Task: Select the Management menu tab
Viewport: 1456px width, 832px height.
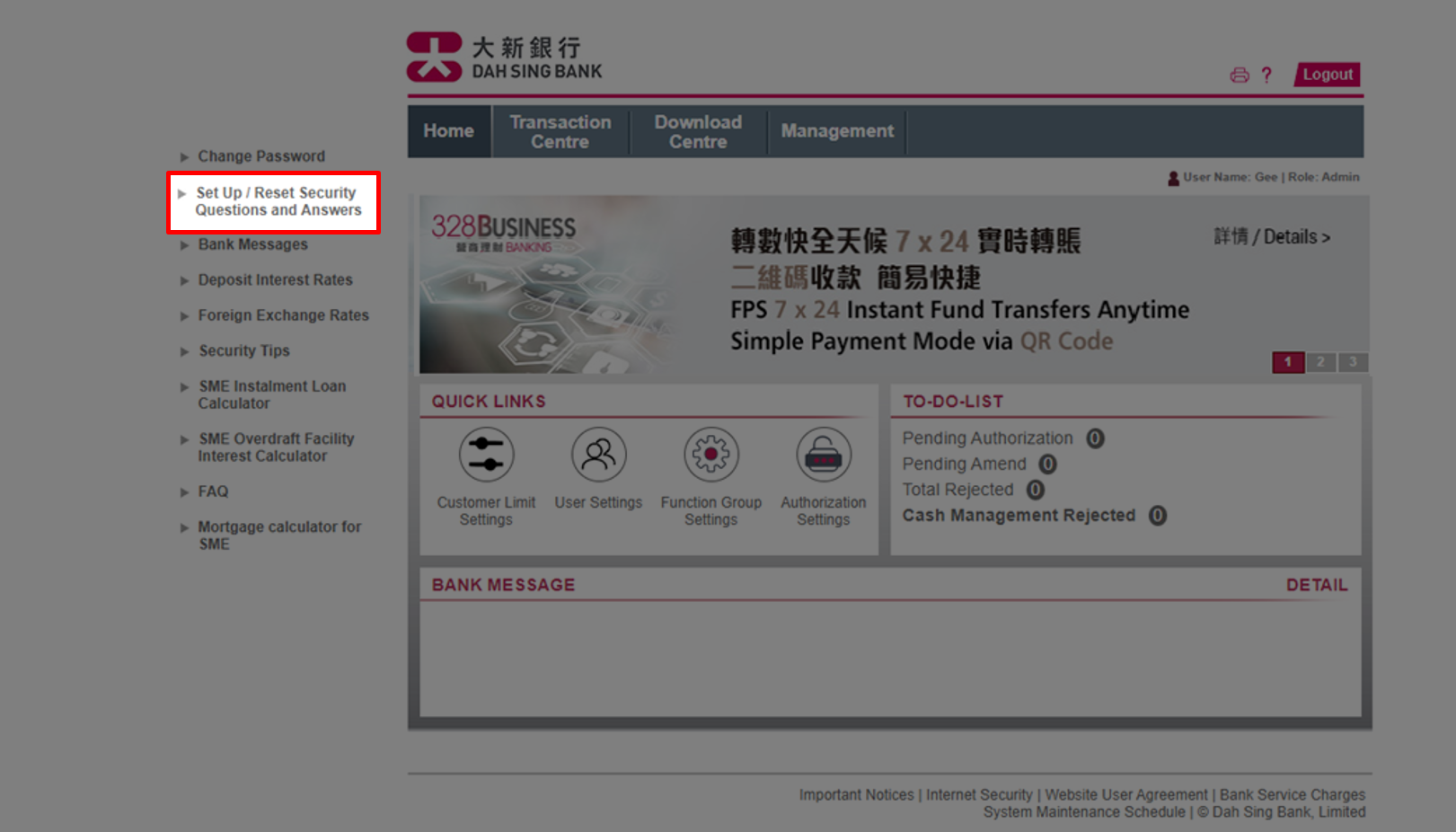Action: click(836, 131)
